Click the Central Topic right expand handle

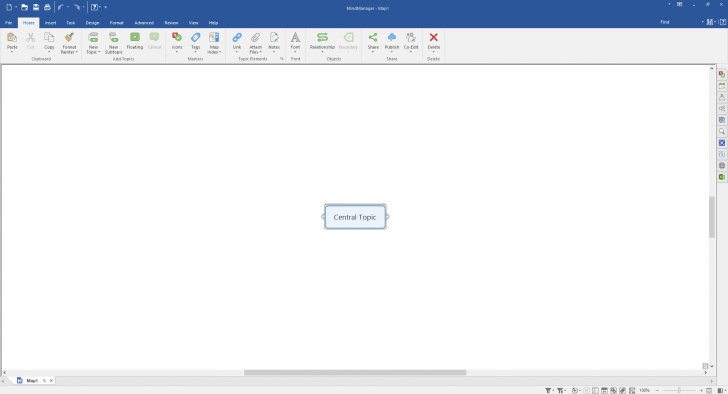click(388, 217)
